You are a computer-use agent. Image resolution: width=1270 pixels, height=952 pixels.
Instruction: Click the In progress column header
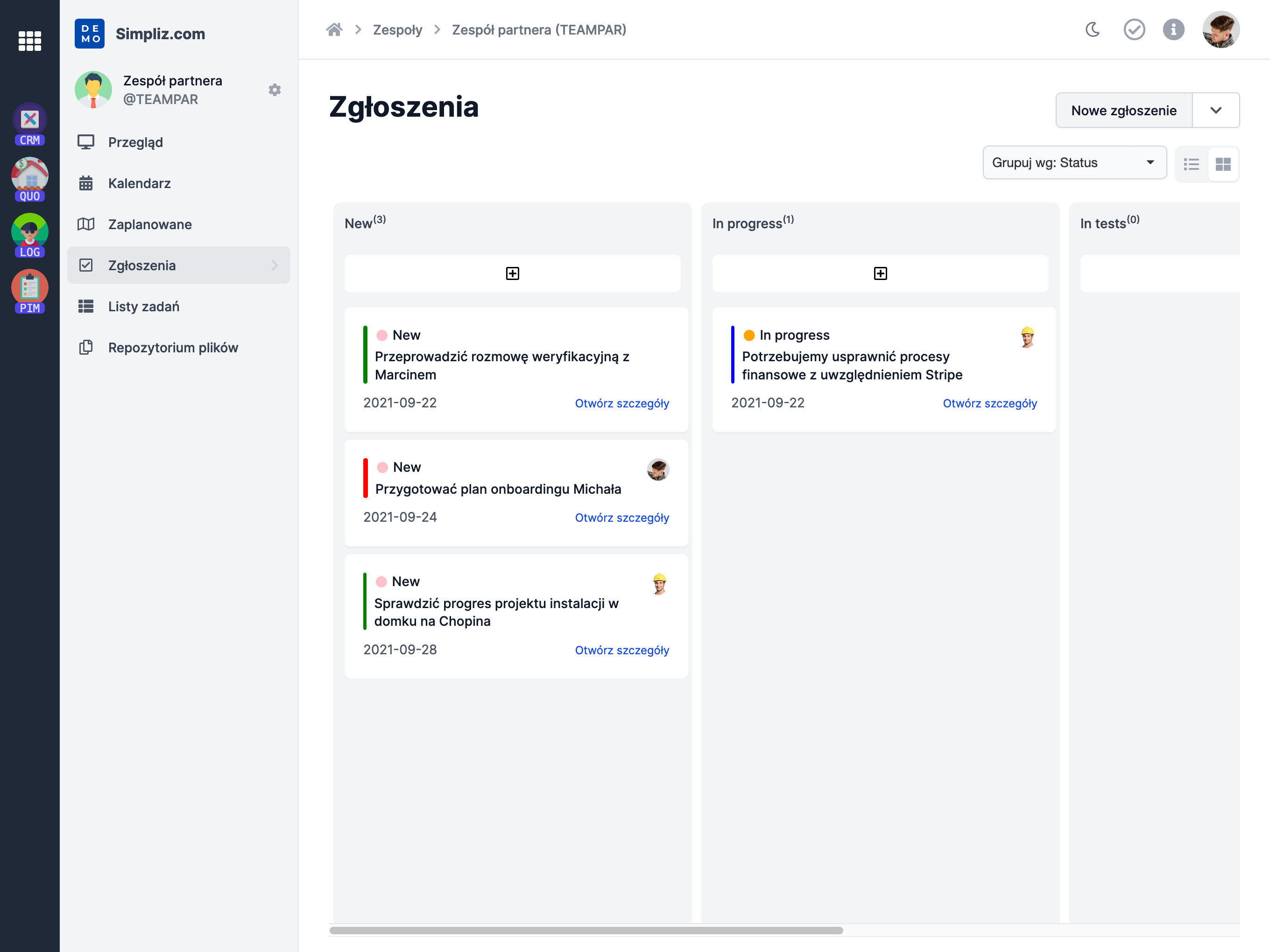753,223
